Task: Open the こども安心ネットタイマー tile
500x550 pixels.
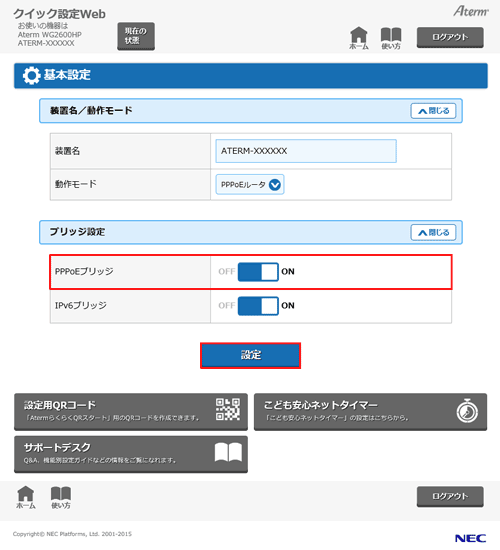Action: click(x=371, y=411)
